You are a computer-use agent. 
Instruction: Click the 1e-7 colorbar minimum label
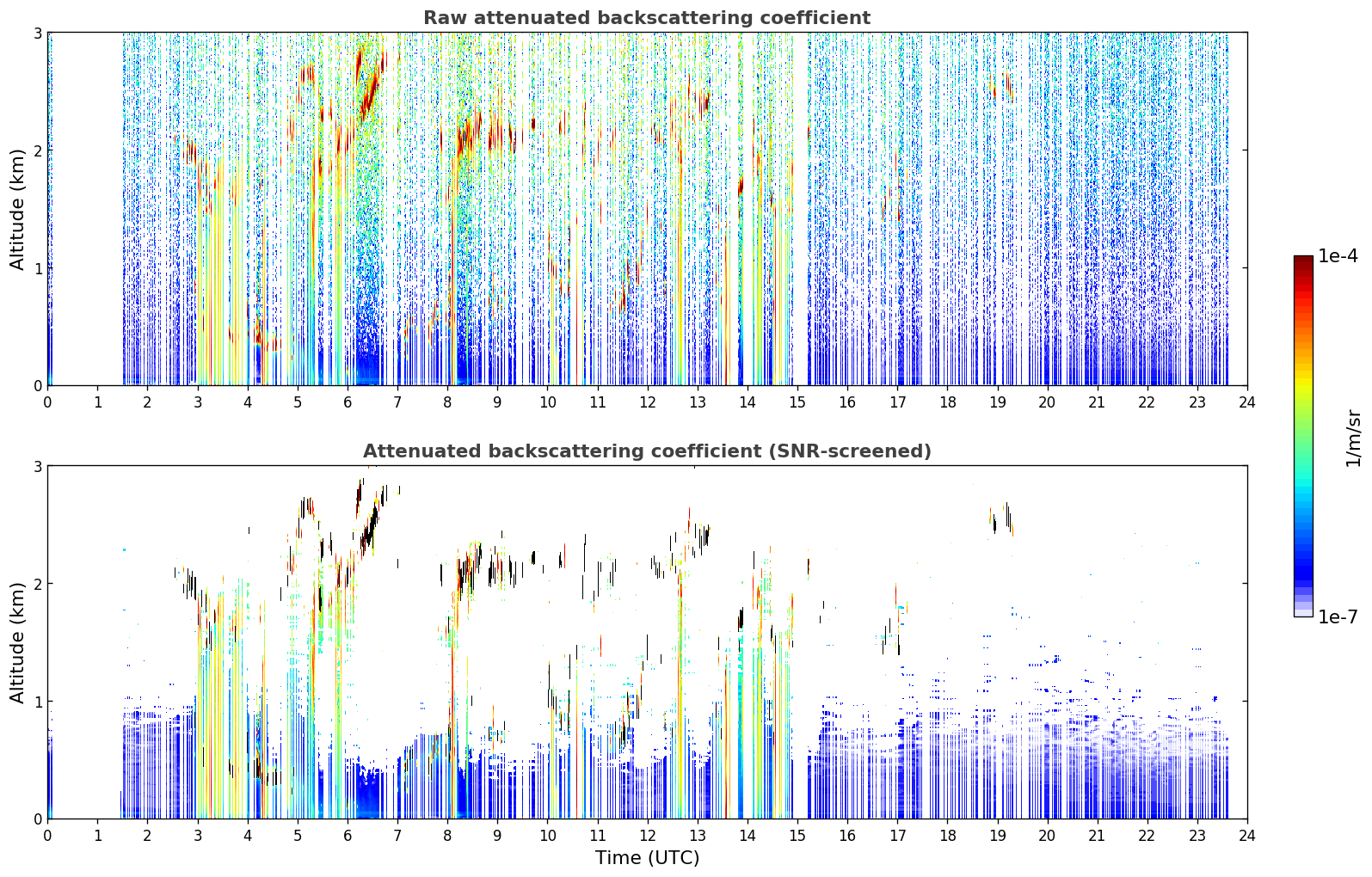point(1338,616)
